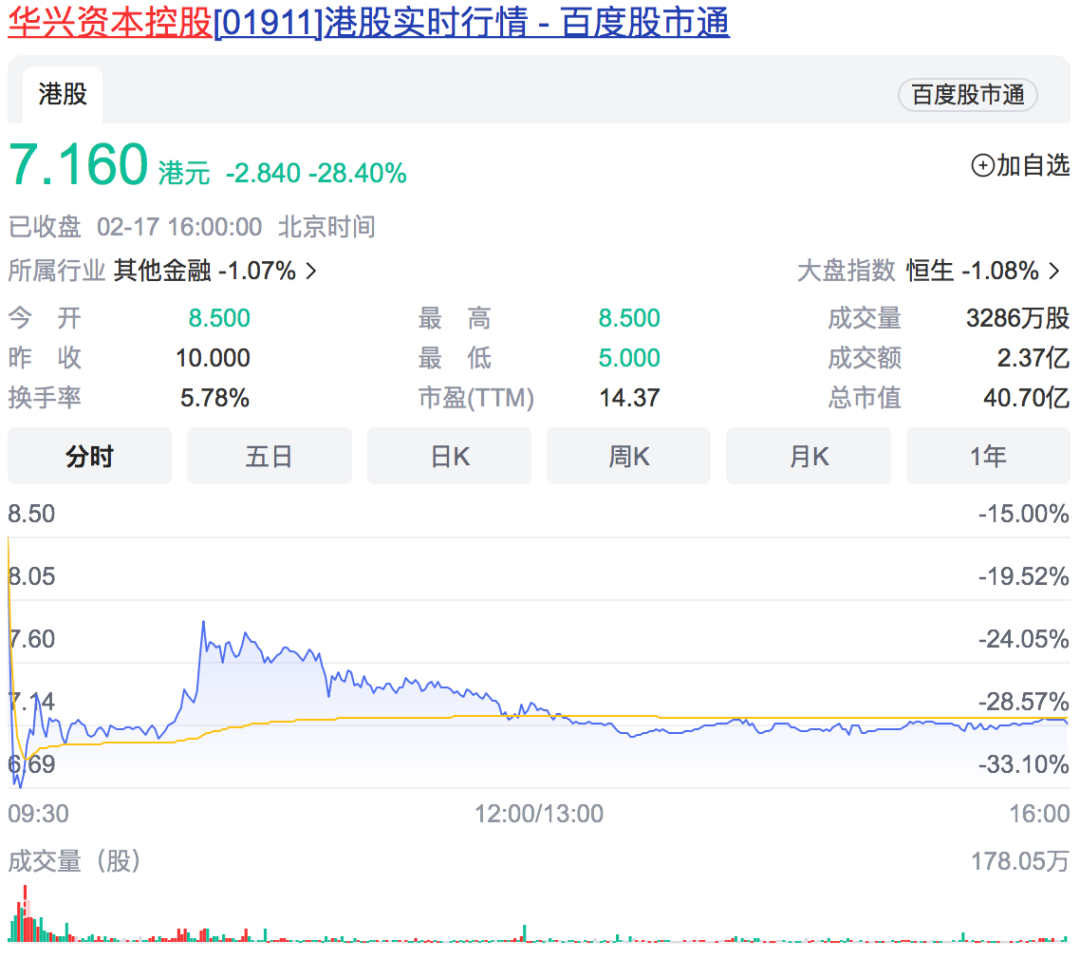Click the 最低 value 5.000
Viewport: 1080px width, 959px height.
pos(629,358)
